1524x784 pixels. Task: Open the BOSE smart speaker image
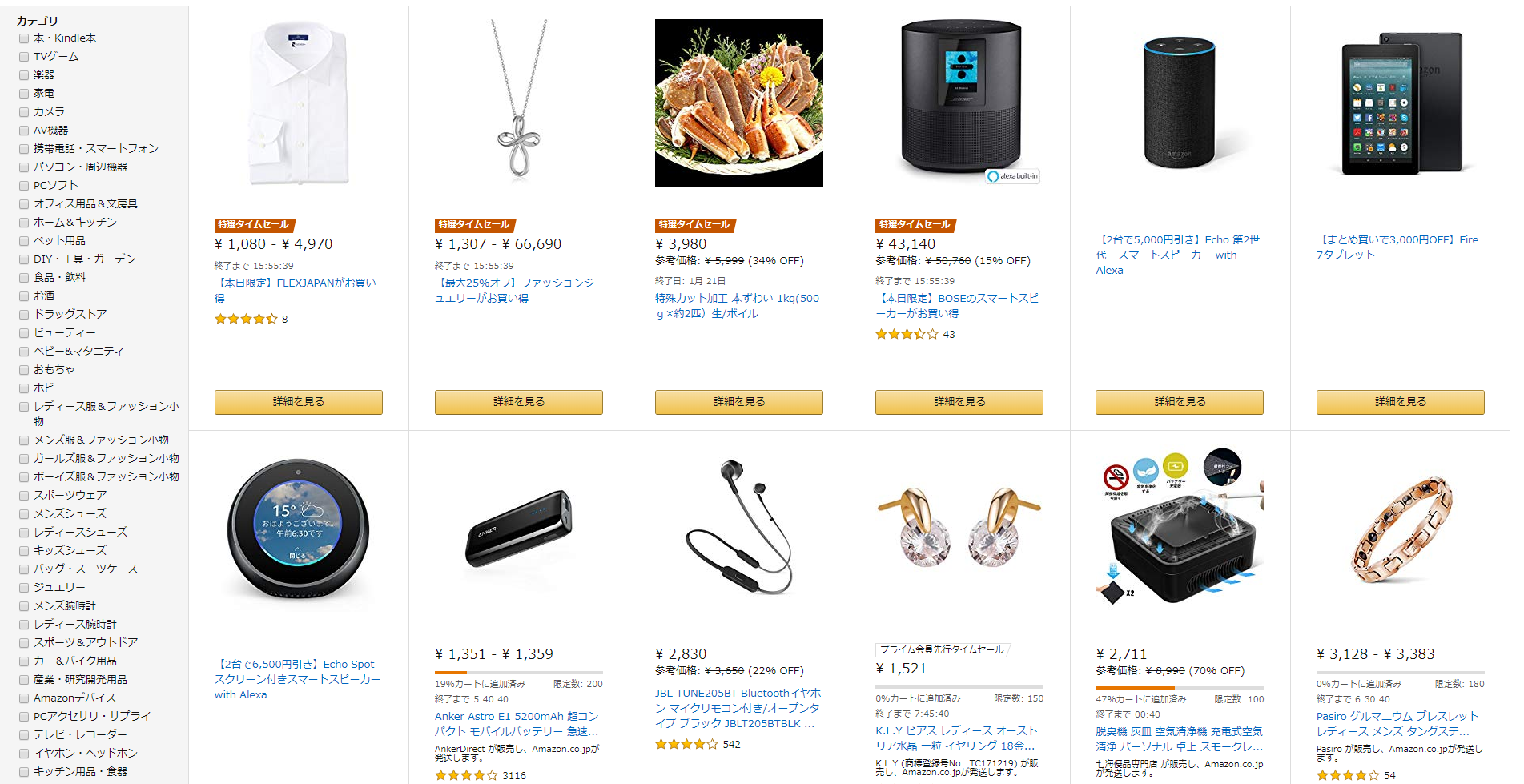pos(959,99)
